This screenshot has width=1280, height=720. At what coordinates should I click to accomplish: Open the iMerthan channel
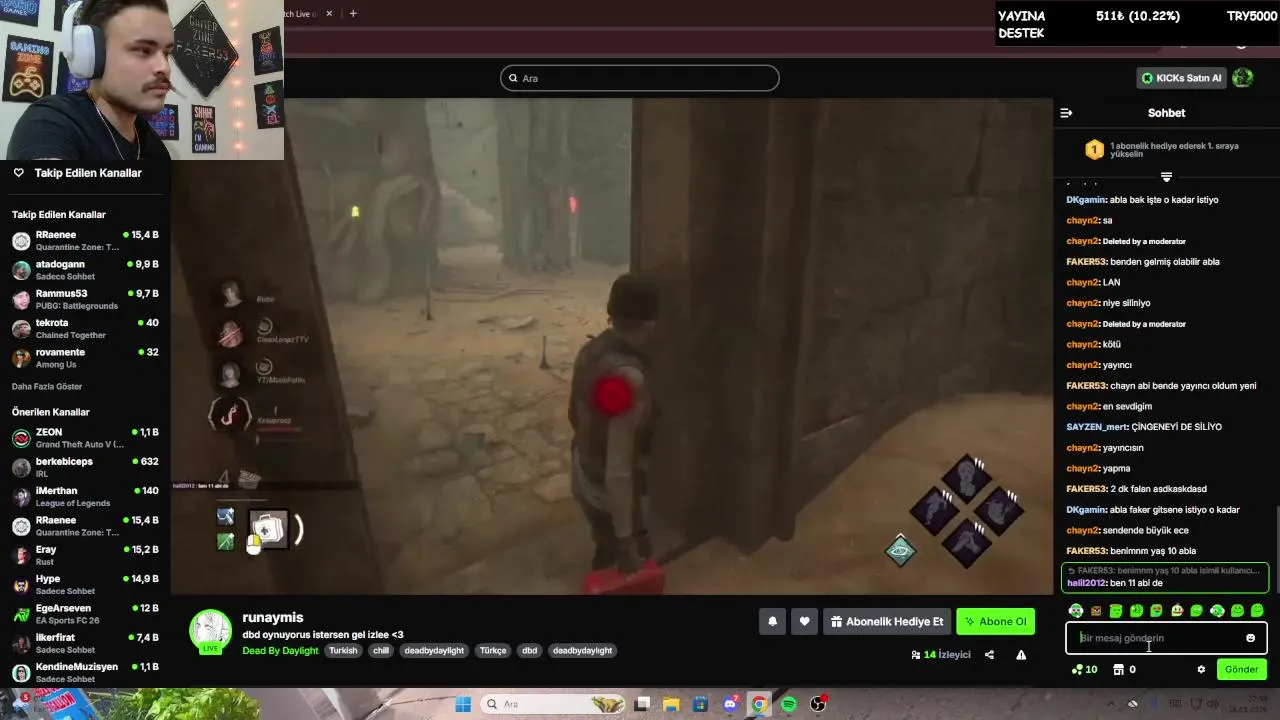pos(85,497)
